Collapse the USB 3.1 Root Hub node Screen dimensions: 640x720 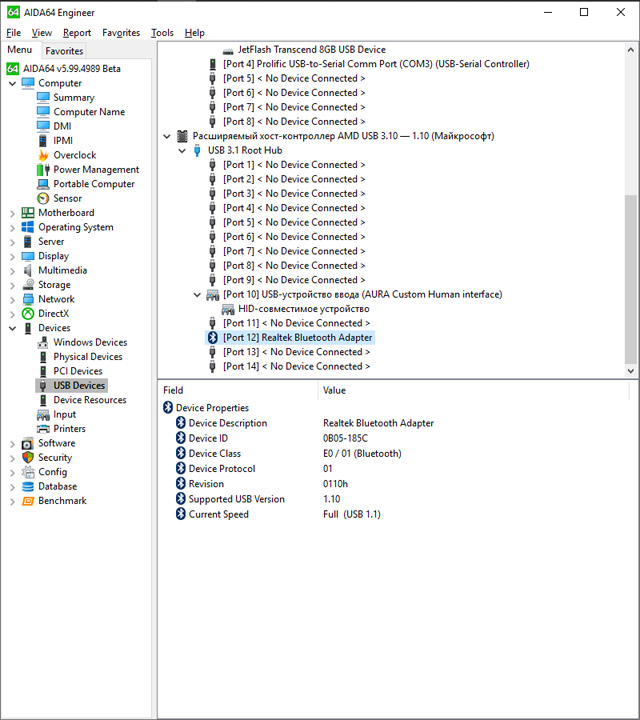pos(182,151)
